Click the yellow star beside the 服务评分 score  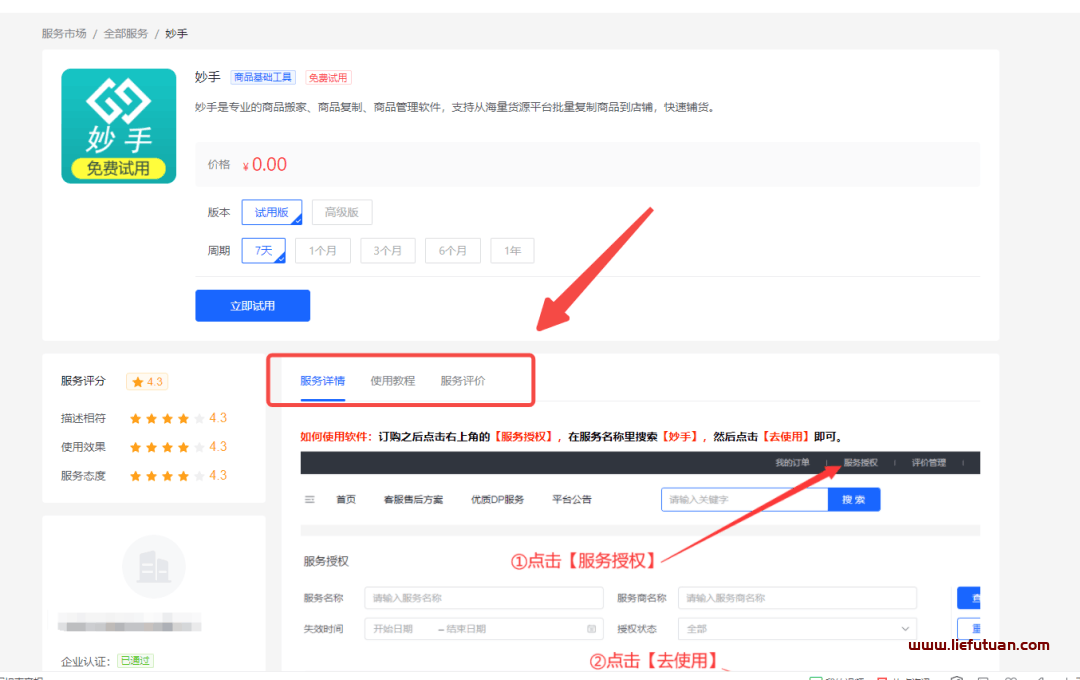[x=138, y=381]
